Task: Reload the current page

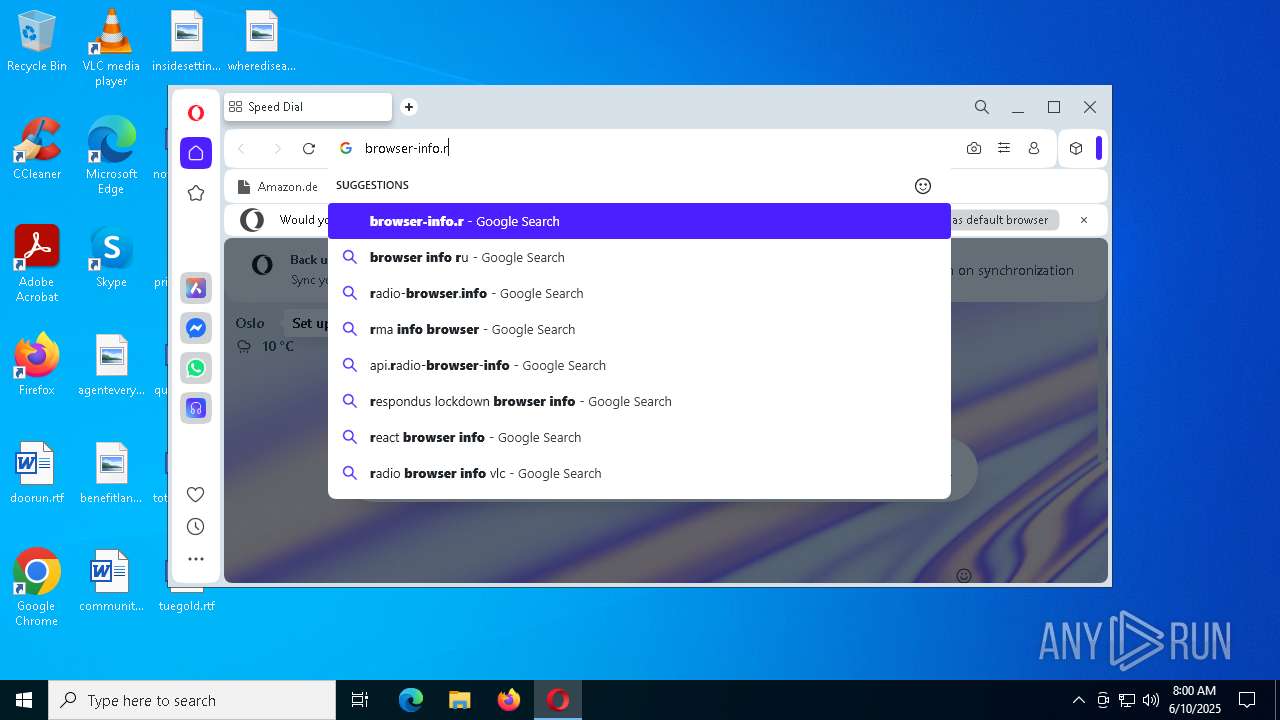Action: pyautogui.click(x=309, y=149)
